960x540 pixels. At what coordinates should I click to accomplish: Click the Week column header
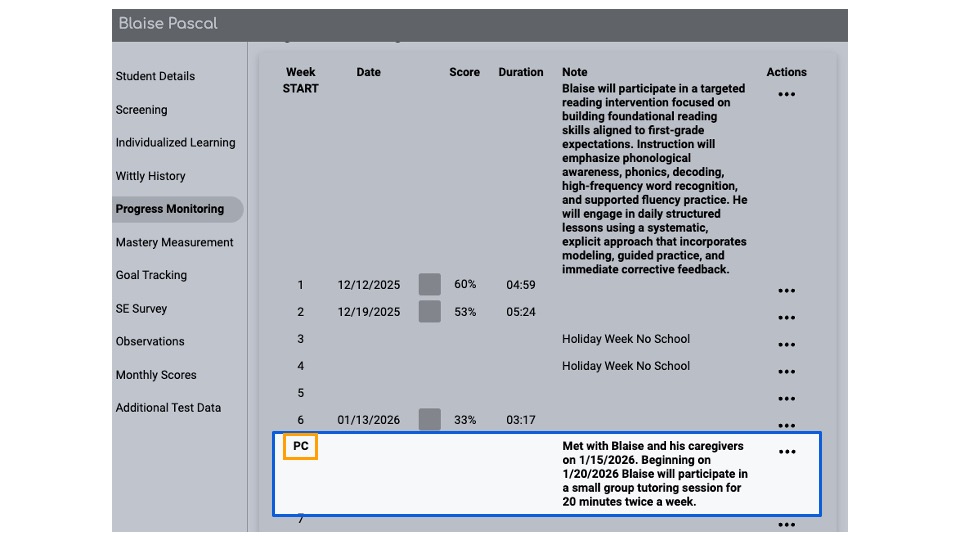point(301,72)
